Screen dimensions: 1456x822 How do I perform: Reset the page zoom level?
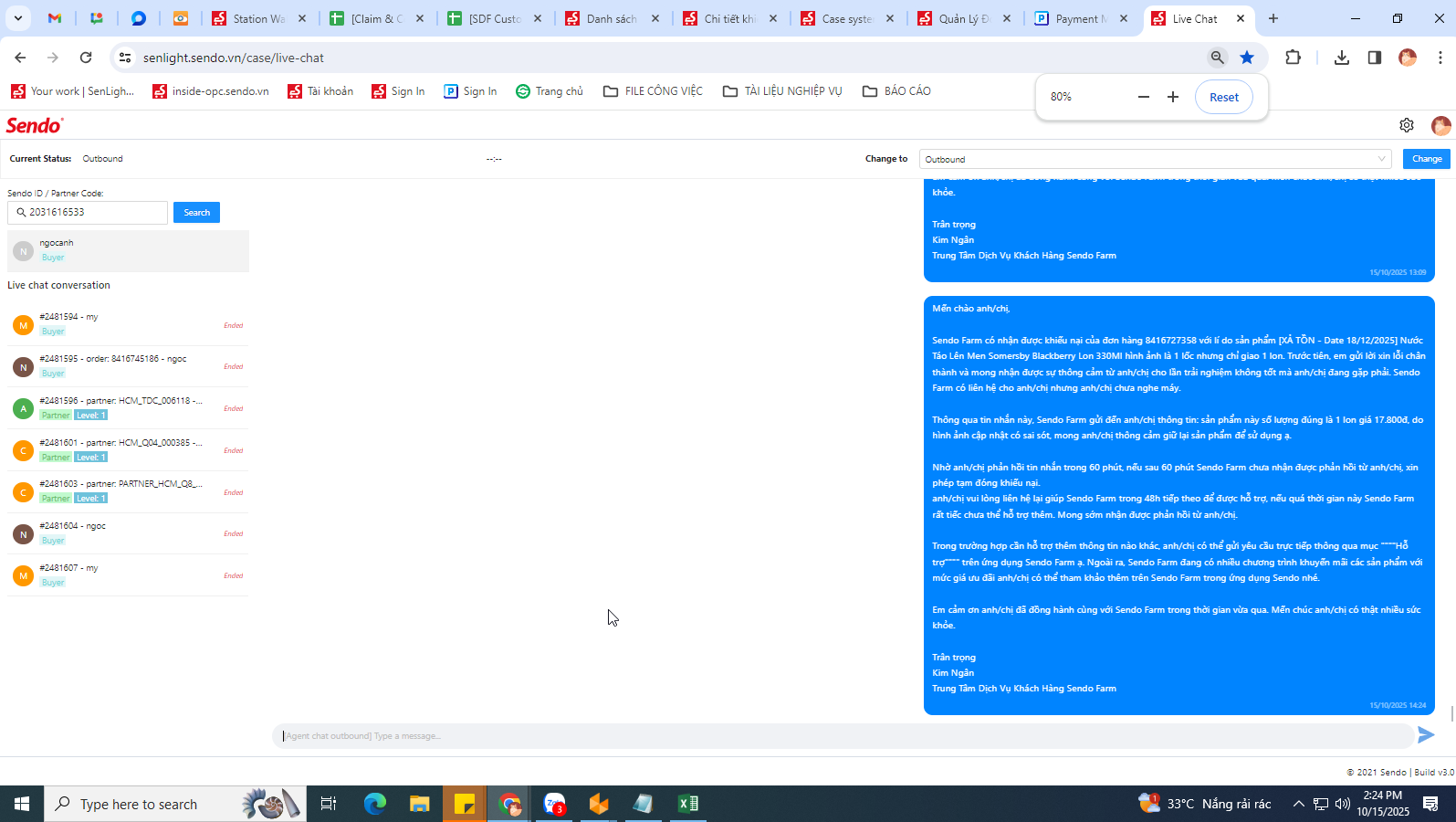(1224, 97)
